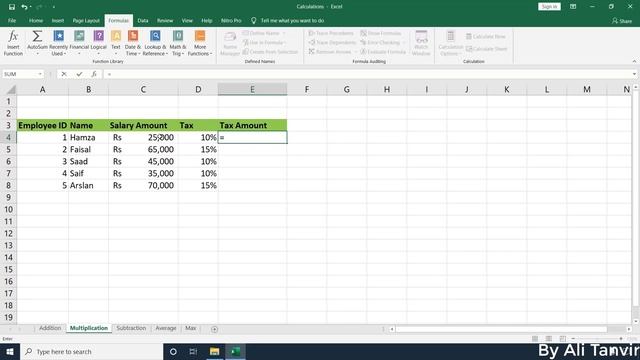Open the Addition sheet tab
640x360 pixels.
pos(50,328)
